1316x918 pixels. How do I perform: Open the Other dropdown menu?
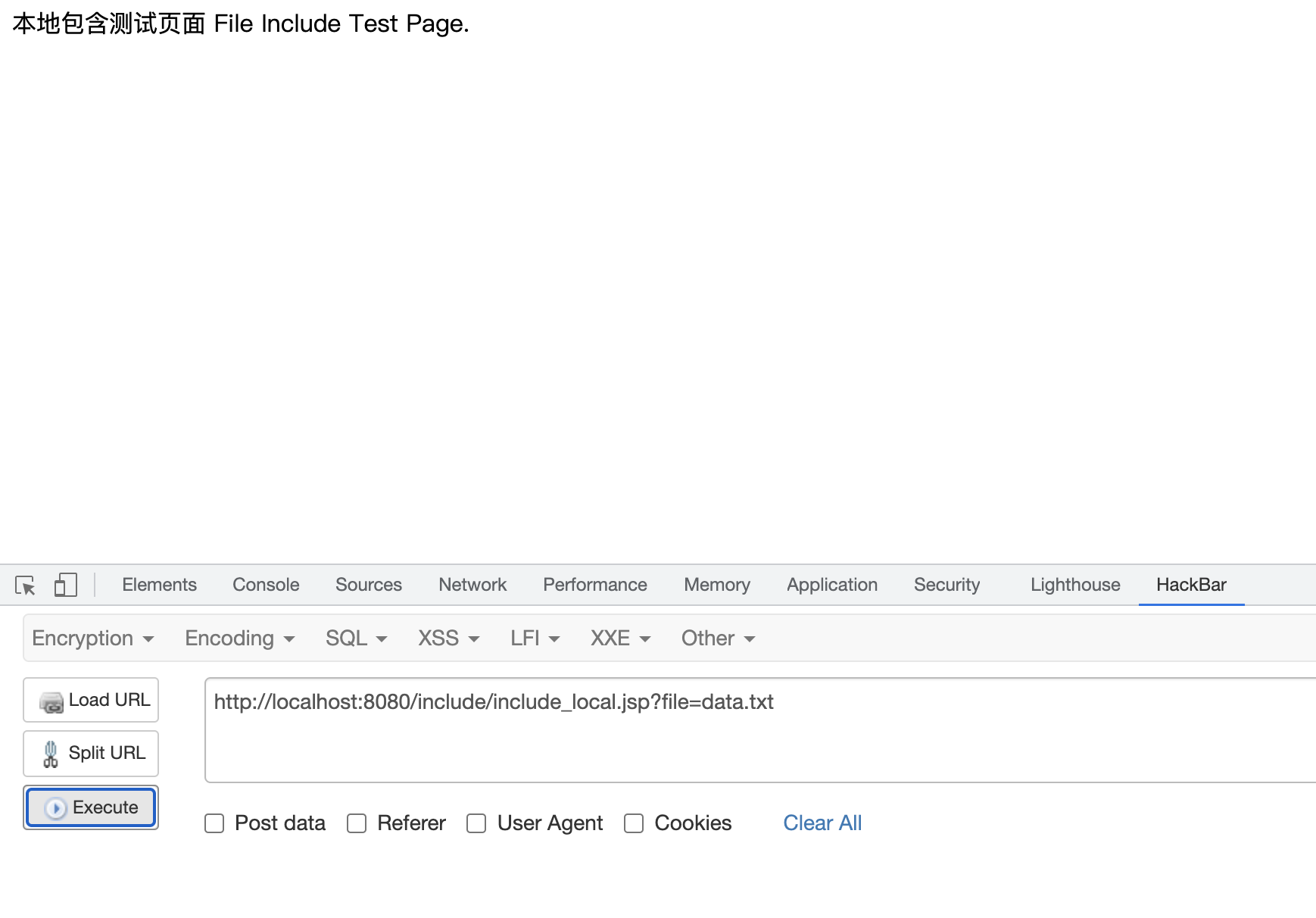click(718, 639)
